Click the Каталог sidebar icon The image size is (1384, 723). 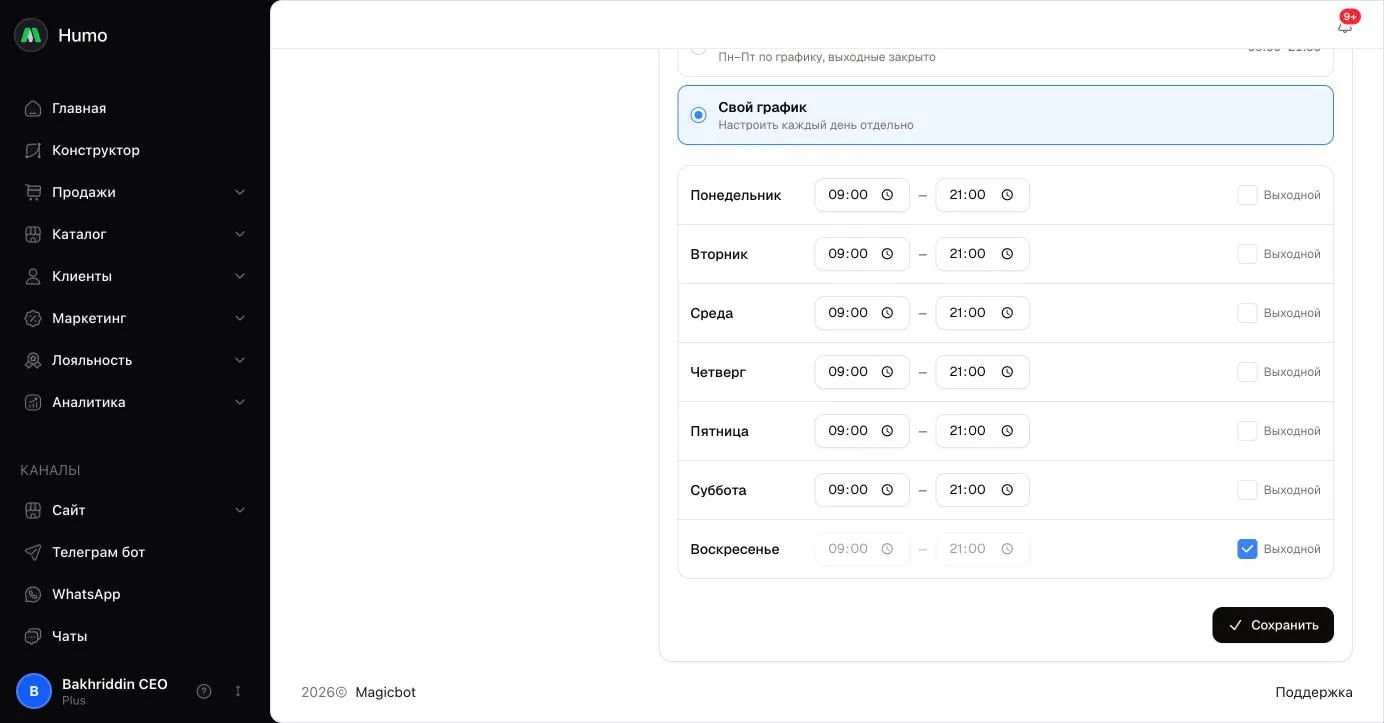(x=33, y=234)
